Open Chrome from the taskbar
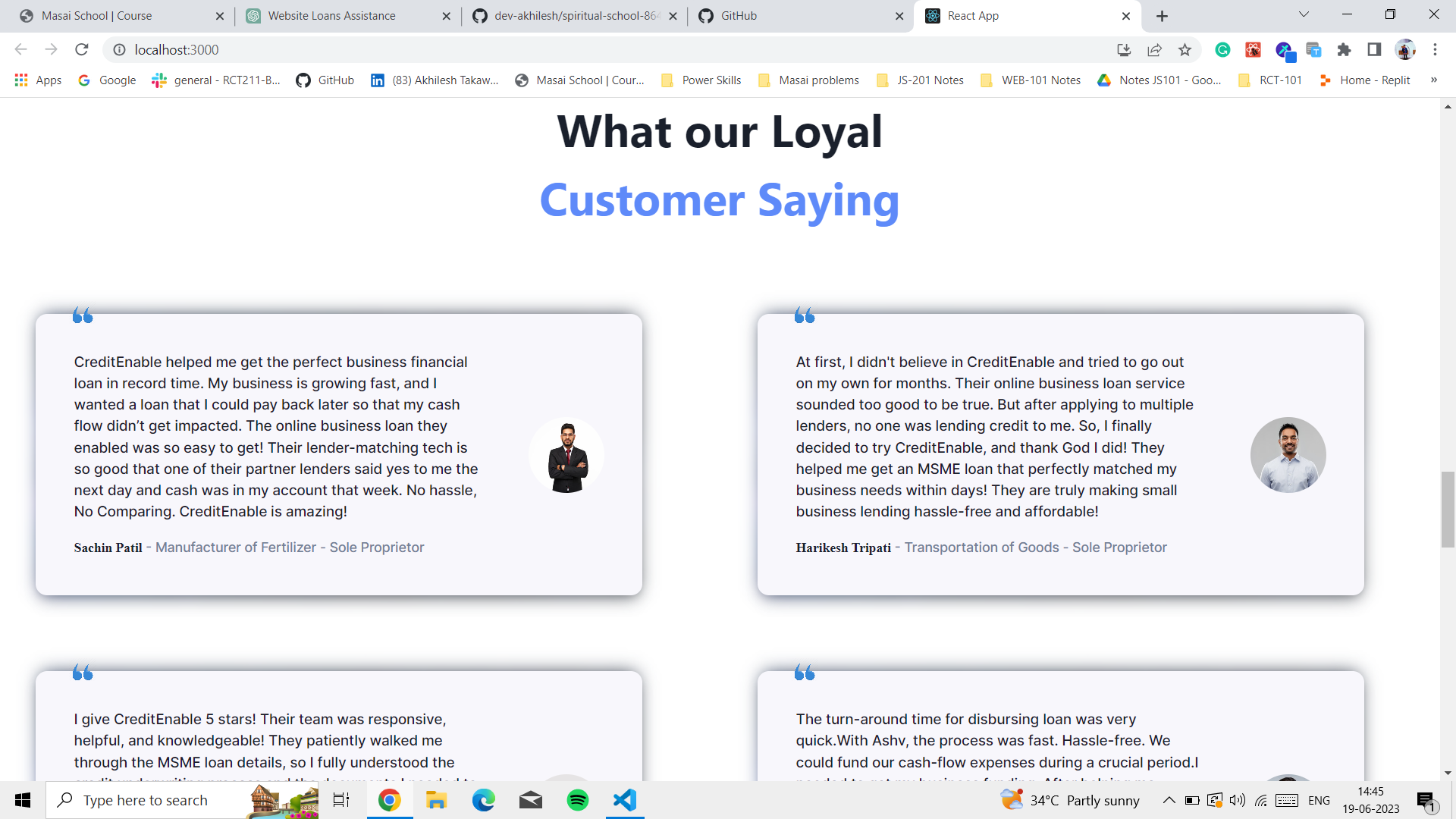This screenshot has width=1456, height=819. point(389,800)
